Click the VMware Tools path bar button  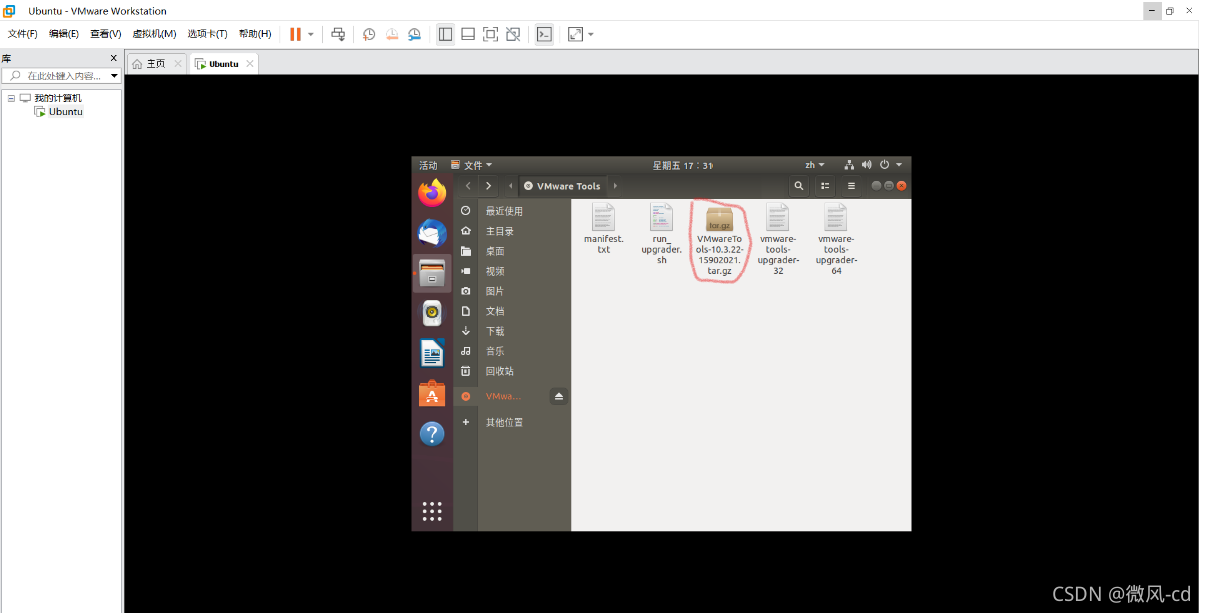point(562,186)
